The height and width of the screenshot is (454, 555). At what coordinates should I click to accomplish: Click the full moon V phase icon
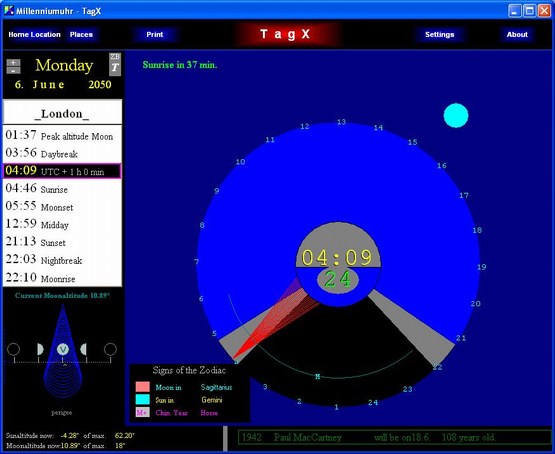(63, 350)
